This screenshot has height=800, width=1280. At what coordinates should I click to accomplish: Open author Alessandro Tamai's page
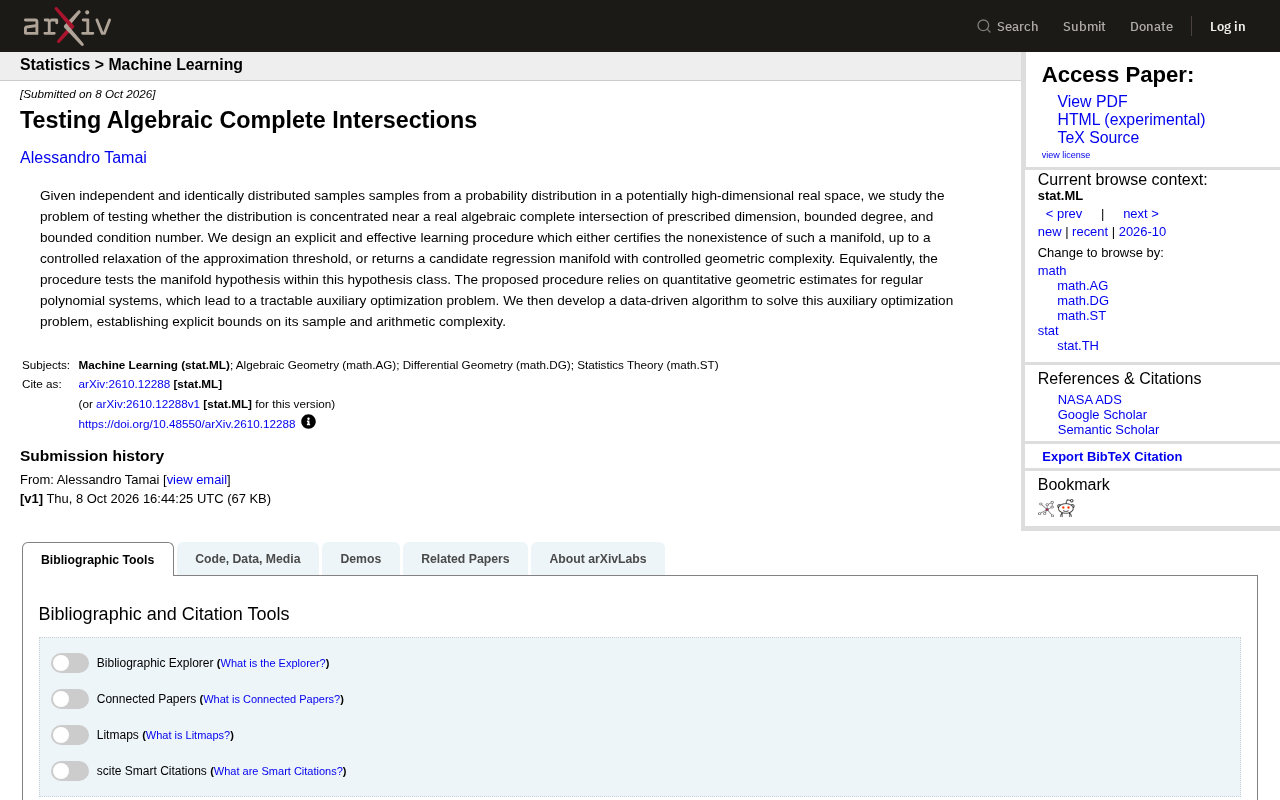[x=83, y=158]
